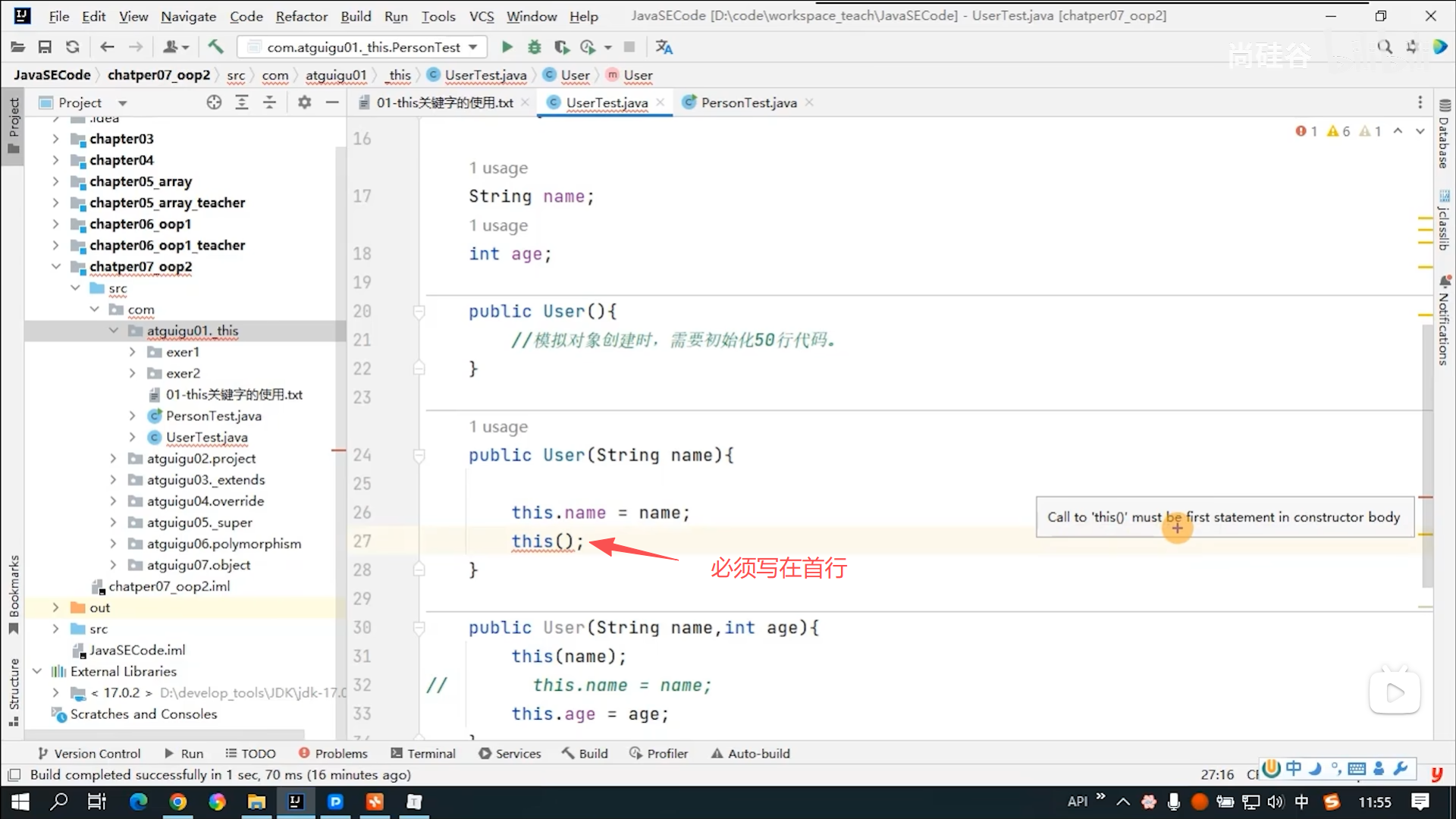This screenshot has height=819, width=1456.
Task: Click the Debug bug icon
Action: [534, 47]
